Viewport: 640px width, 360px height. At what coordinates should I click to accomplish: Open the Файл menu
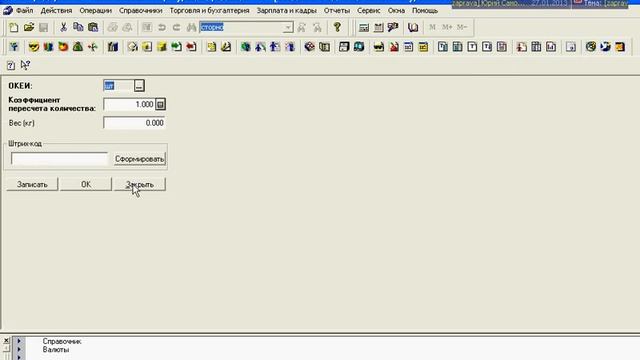coord(24,11)
